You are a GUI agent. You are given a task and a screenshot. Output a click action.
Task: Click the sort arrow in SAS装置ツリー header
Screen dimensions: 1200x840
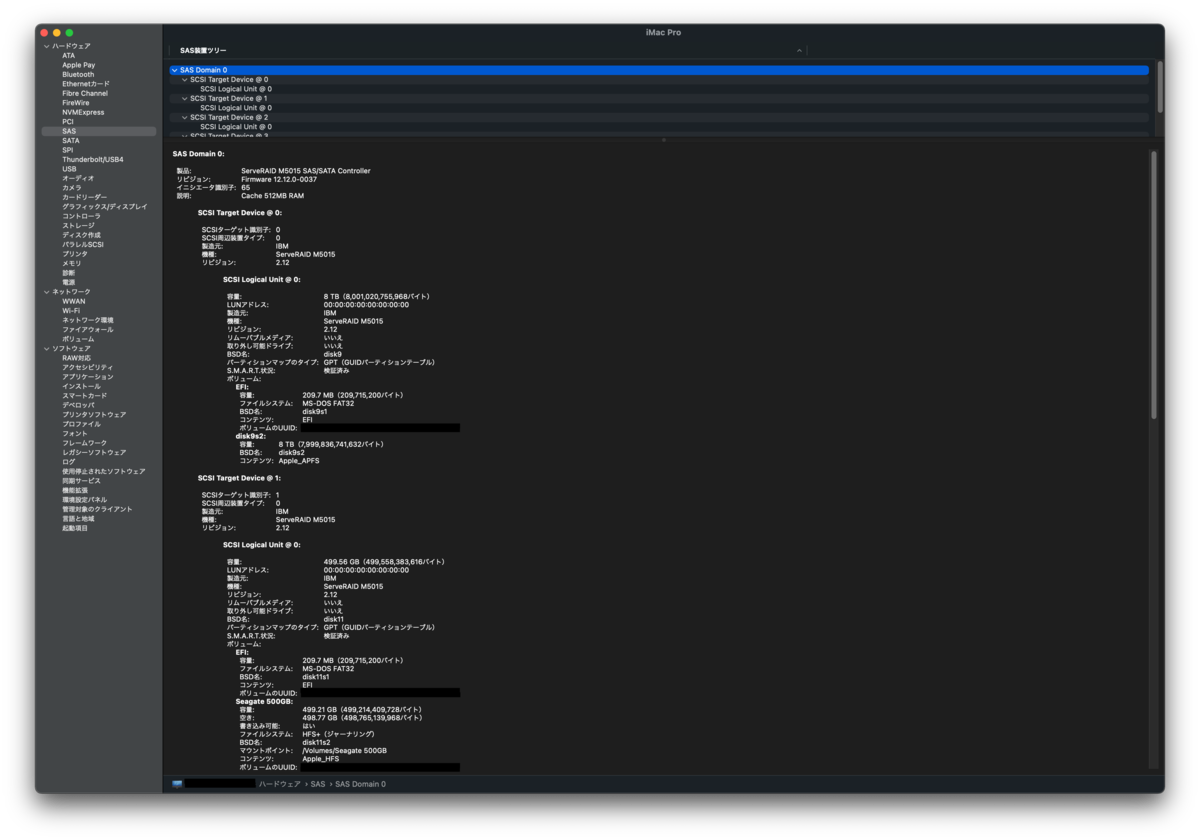tap(799, 50)
